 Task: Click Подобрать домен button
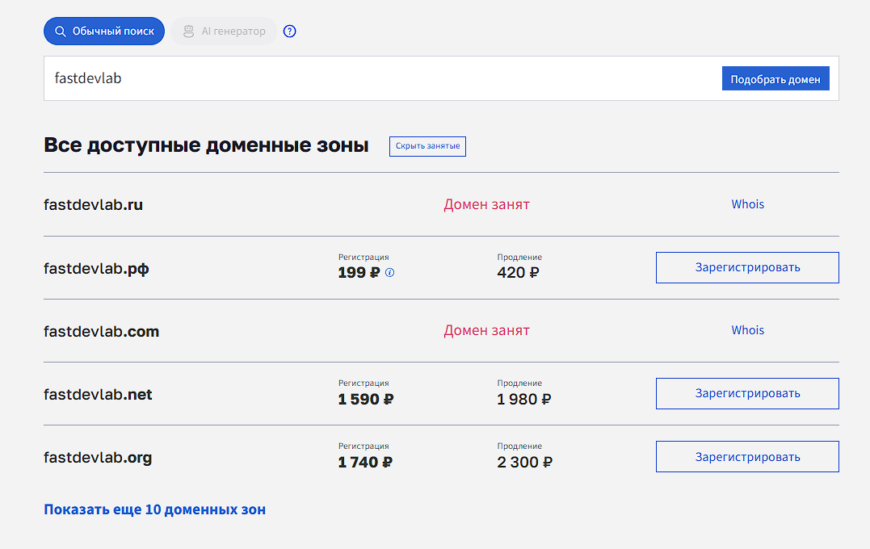pos(775,79)
